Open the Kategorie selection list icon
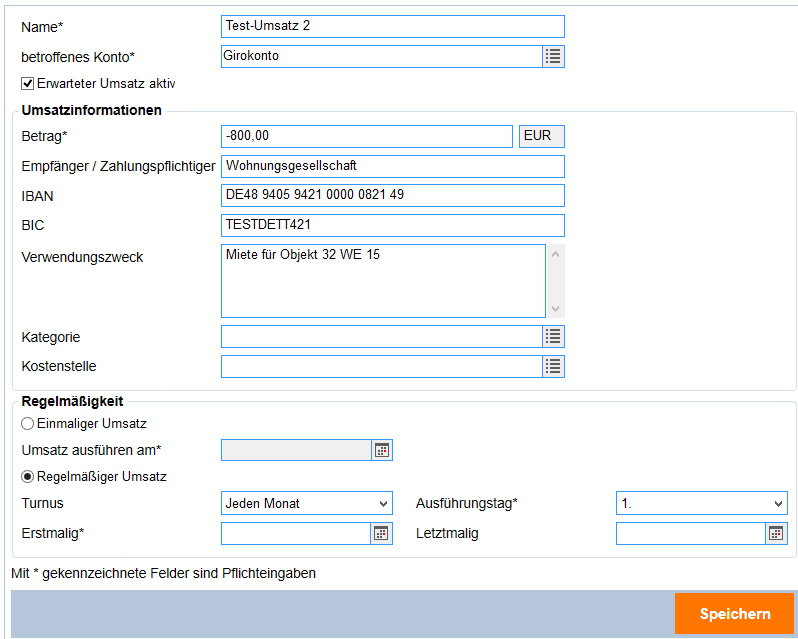The height and width of the screenshot is (639, 798). point(553,336)
